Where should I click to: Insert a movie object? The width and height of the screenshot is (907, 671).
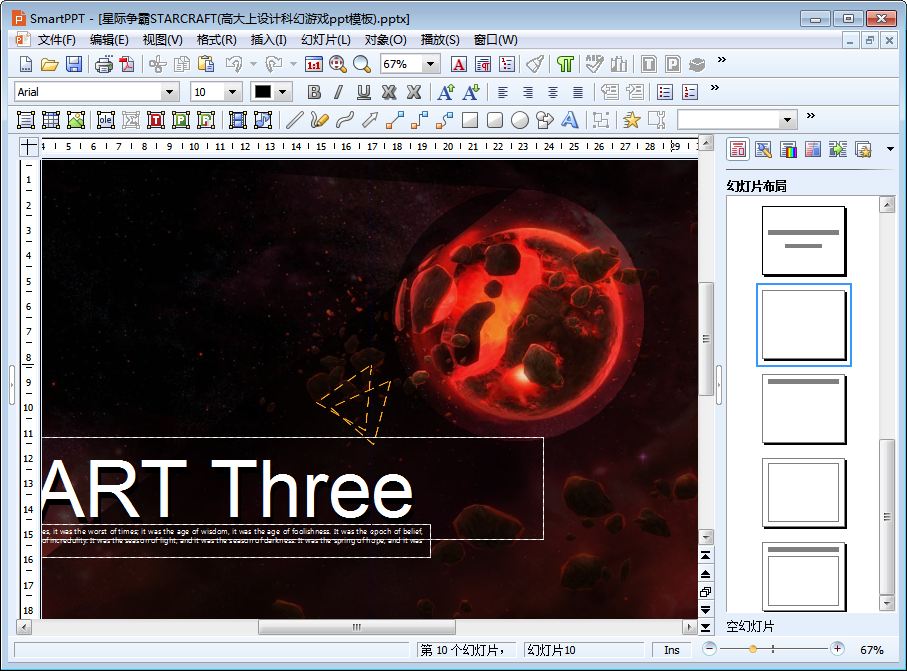[x=237, y=120]
